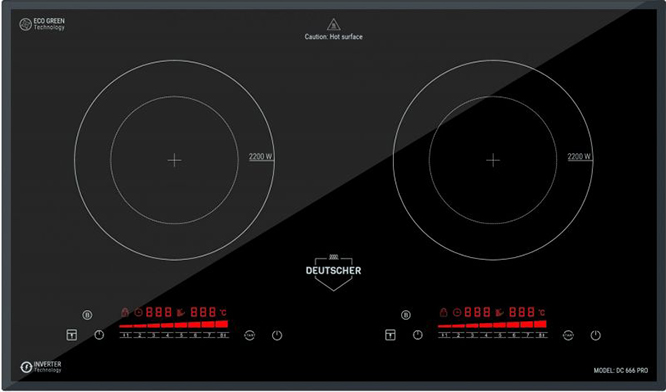Tap the red heat indicator on right display
The width and height of the screenshot is (666, 392).
(x=500, y=313)
